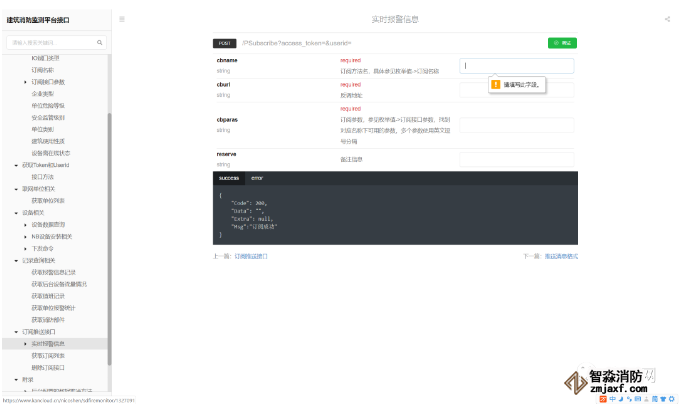The image size is (680, 404).
Task: Click the warning icon in validation tooltip
Action: pyautogui.click(x=495, y=85)
